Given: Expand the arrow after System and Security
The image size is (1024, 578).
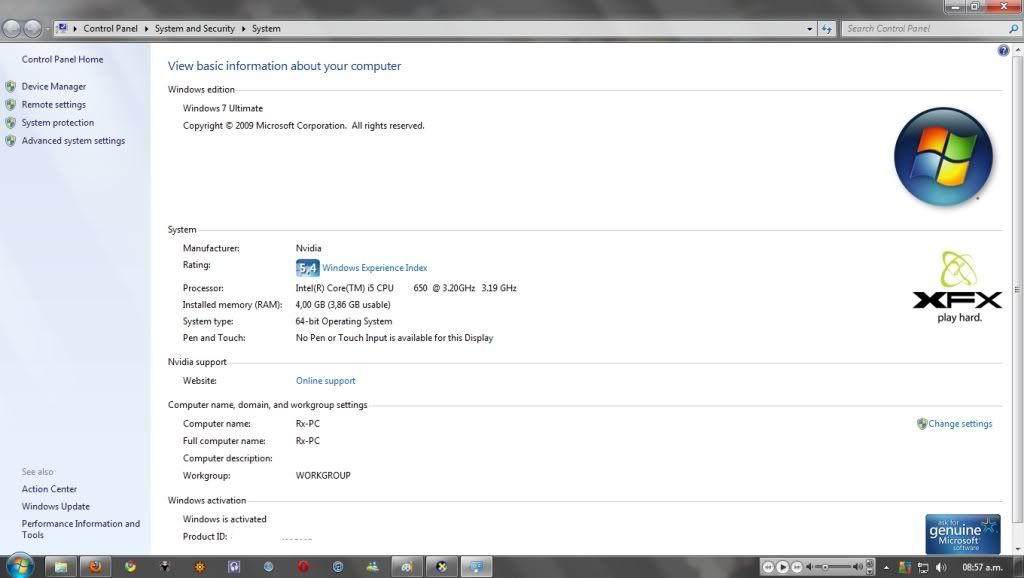Looking at the screenshot, I should 244,29.
